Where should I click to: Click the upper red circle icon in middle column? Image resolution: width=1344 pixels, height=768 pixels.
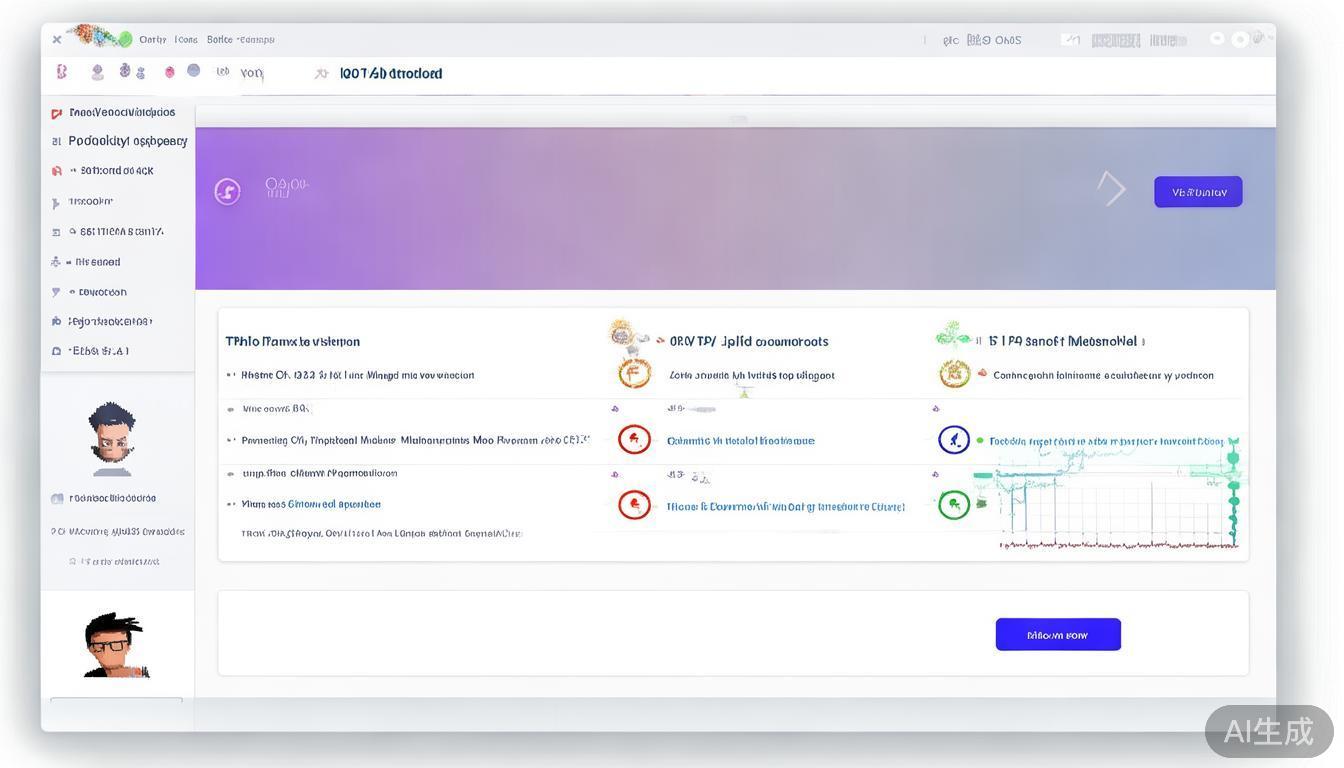pyautogui.click(x=634, y=439)
